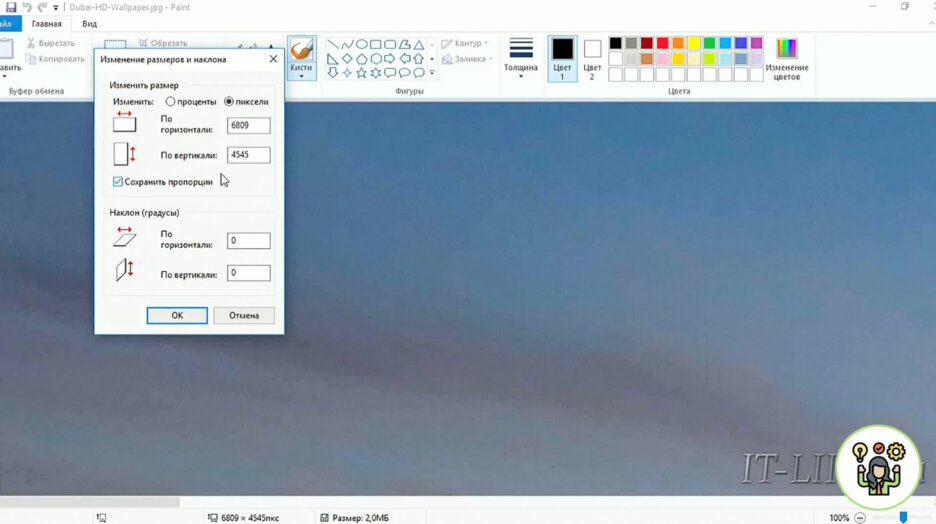Pick the Curve shape

347,45
